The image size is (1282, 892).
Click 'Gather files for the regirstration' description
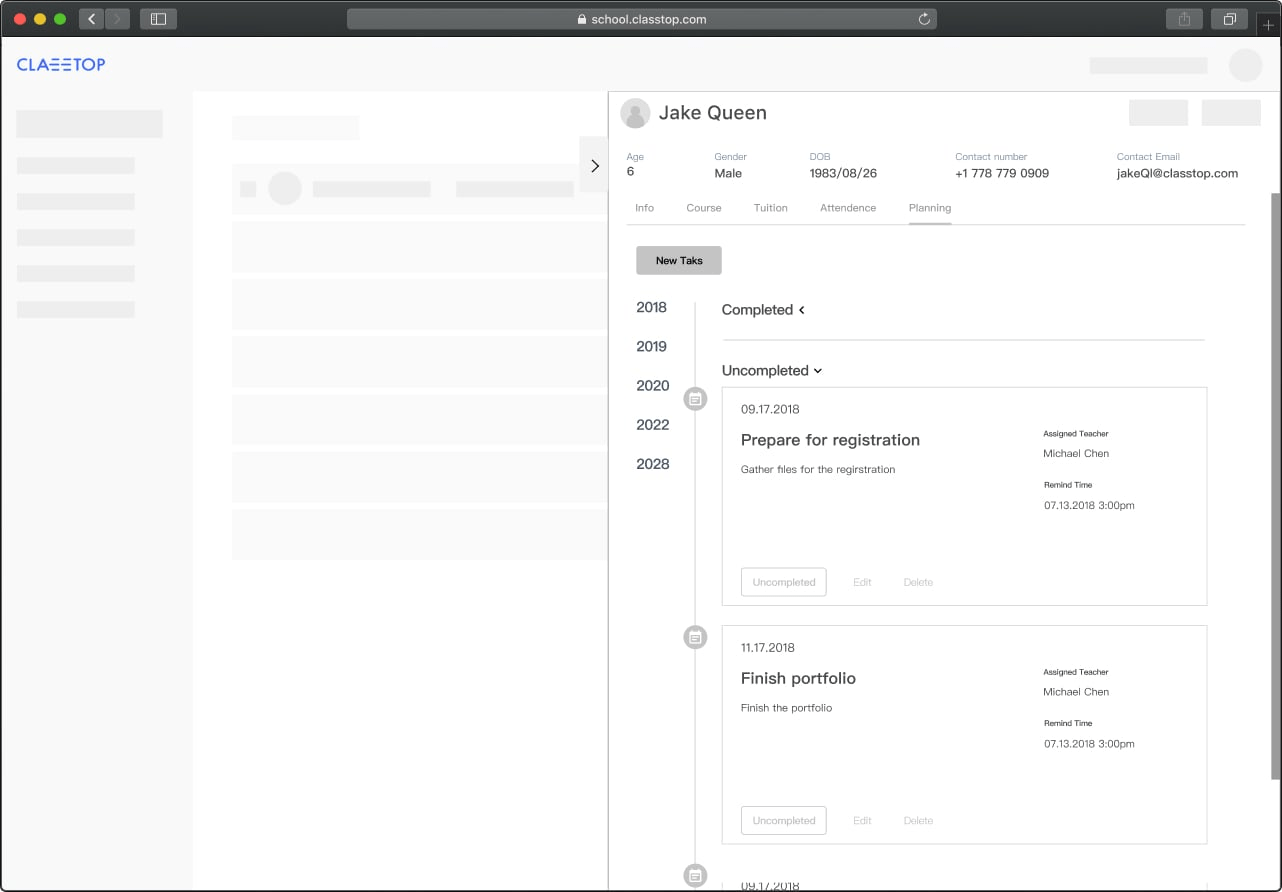coord(818,469)
